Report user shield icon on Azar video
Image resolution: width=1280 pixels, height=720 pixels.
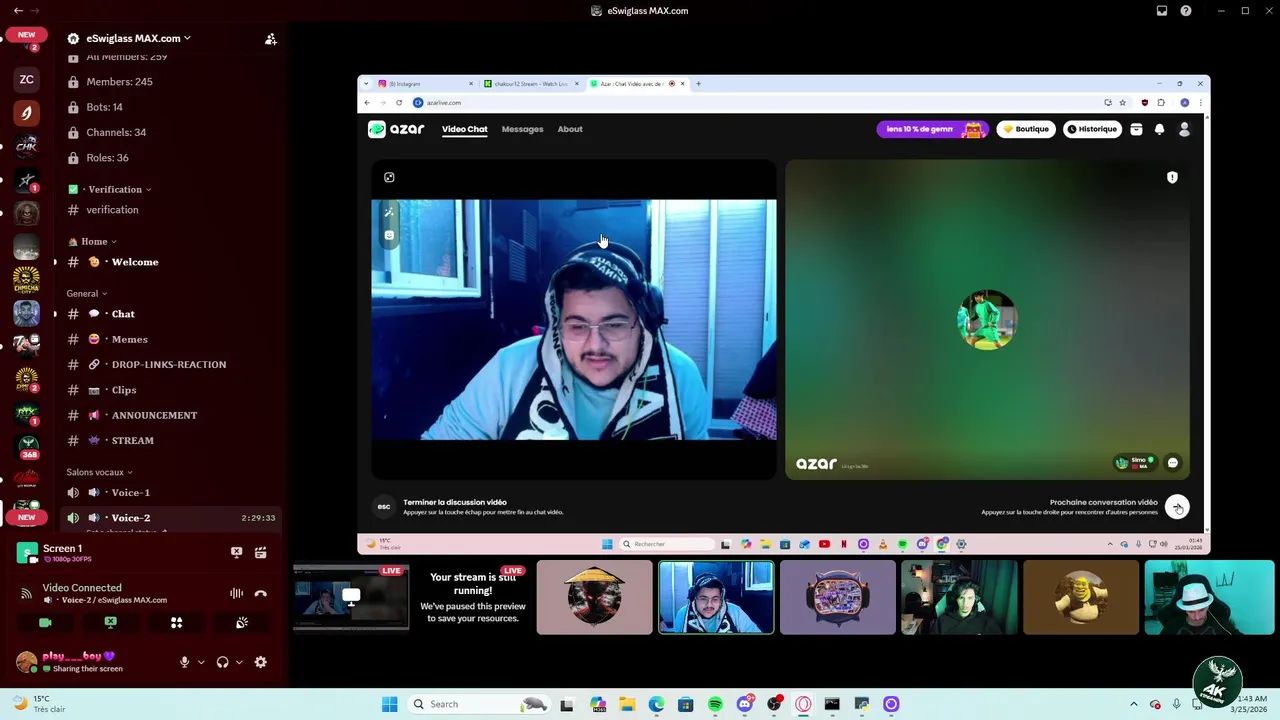point(1172,177)
